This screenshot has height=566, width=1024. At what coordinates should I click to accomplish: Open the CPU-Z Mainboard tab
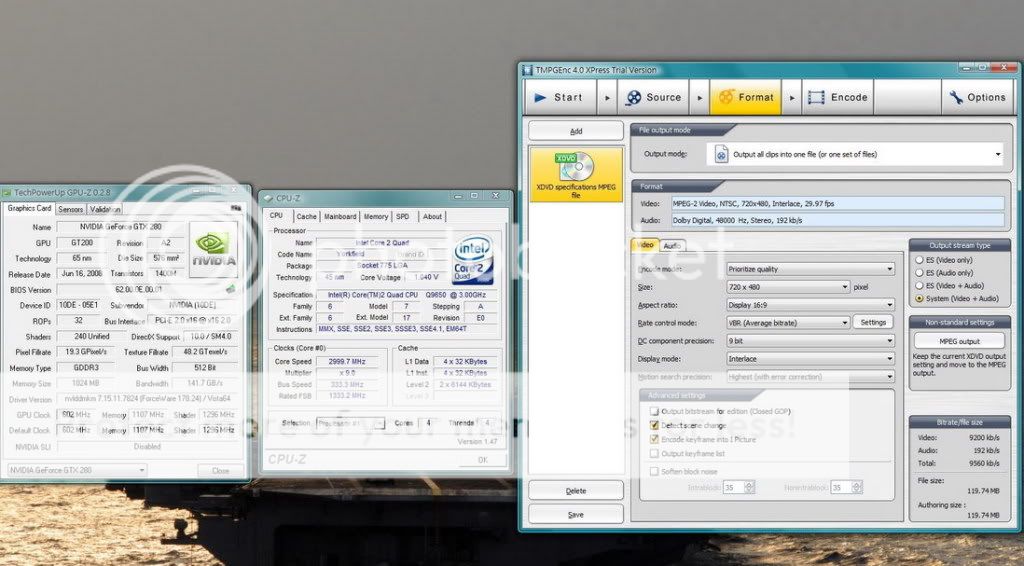point(340,217)
